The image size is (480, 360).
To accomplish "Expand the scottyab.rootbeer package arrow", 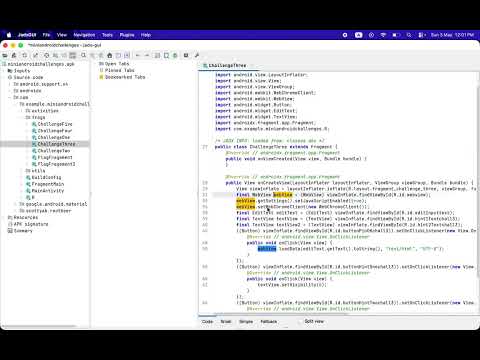I will (x=16, y=211).
